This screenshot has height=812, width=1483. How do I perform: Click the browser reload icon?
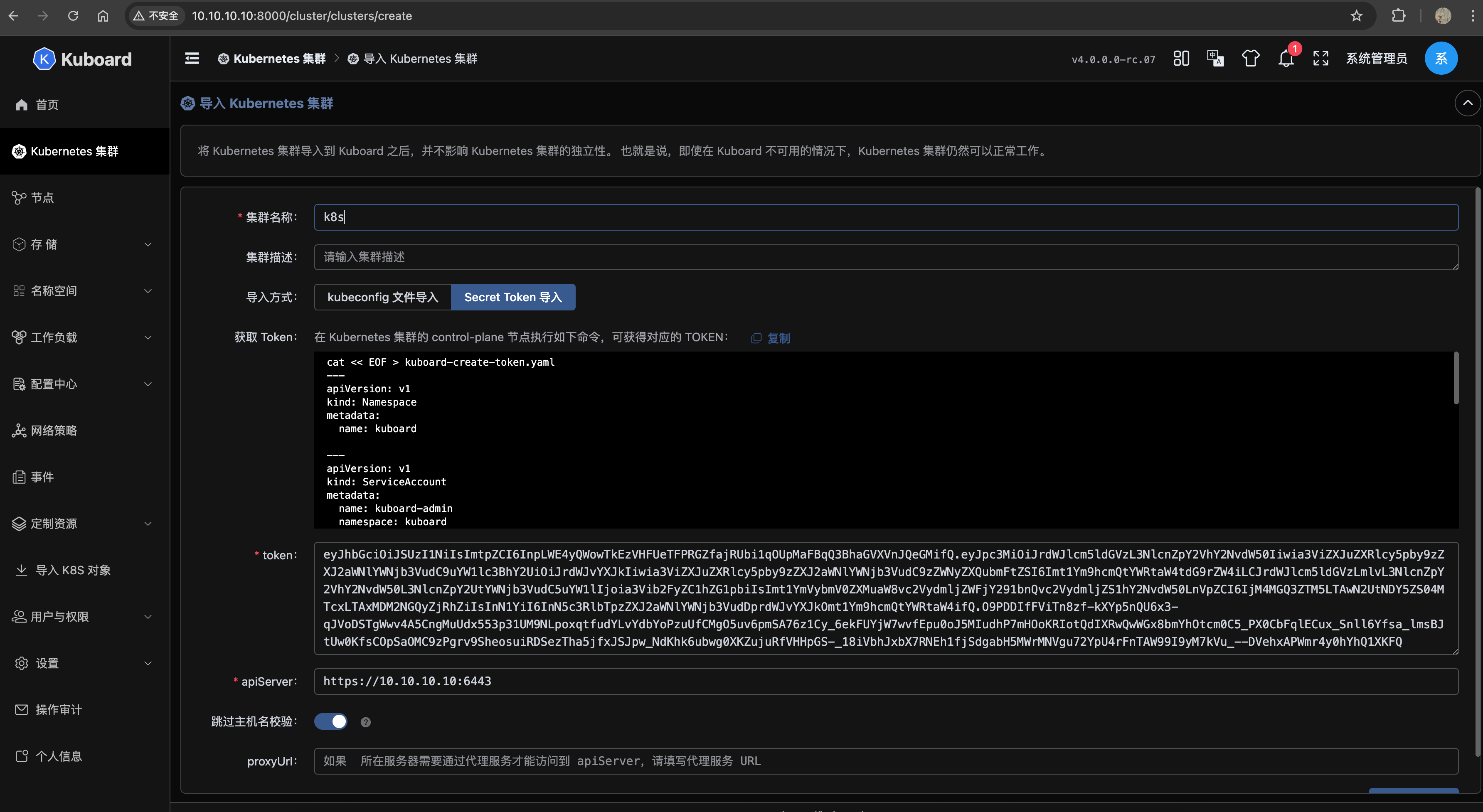click(73, 15)
